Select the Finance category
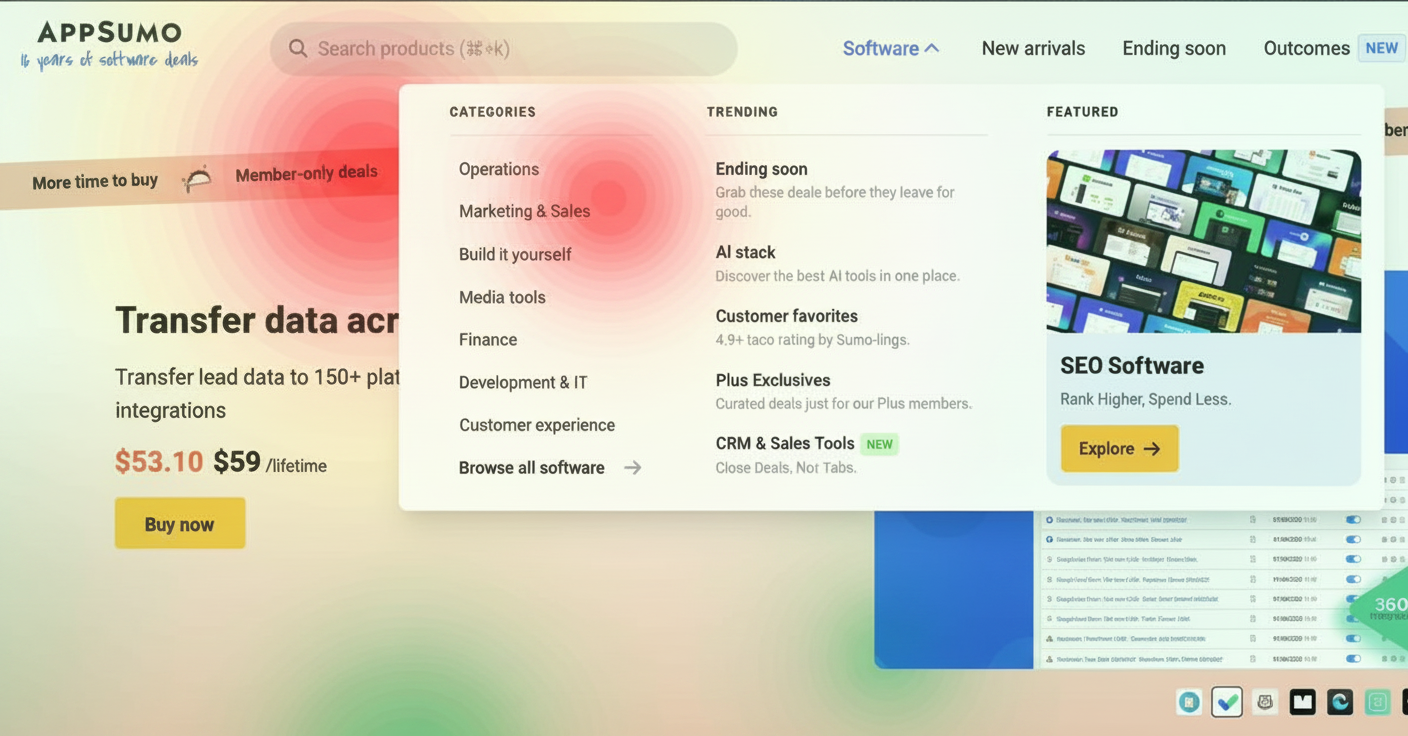 pos(488,339)
